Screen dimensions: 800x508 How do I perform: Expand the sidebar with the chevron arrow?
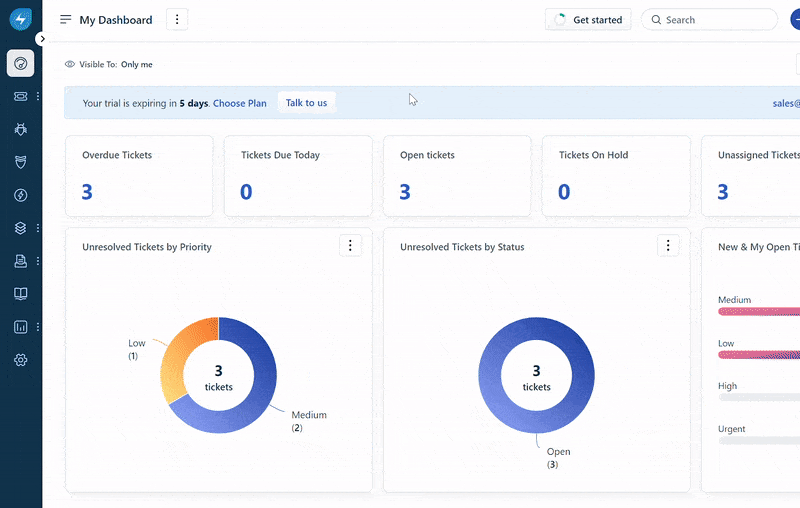42,39
